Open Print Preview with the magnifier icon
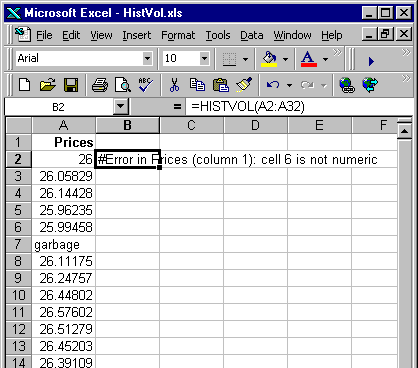The height and width of the screenshot is (368, 418). (122, 85)
